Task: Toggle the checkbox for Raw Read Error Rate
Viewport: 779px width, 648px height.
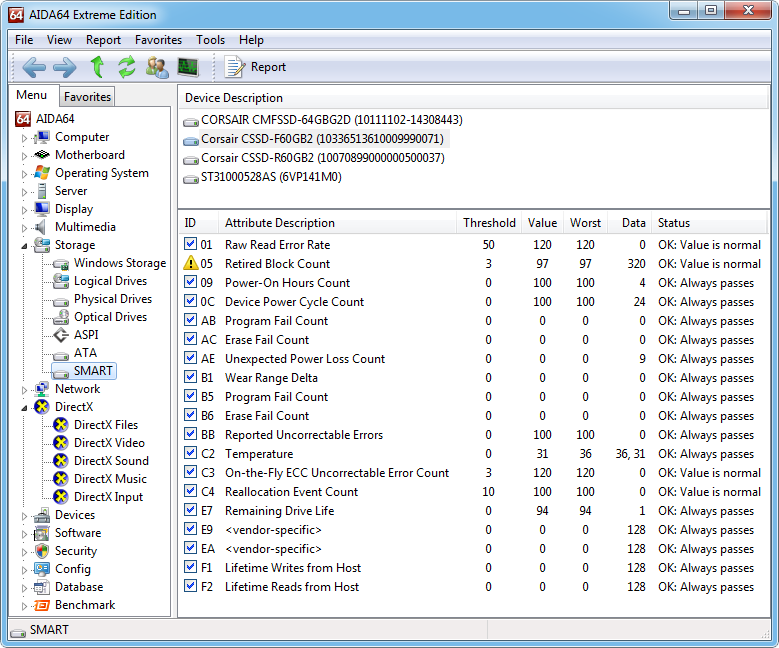Action: [190, 243]
